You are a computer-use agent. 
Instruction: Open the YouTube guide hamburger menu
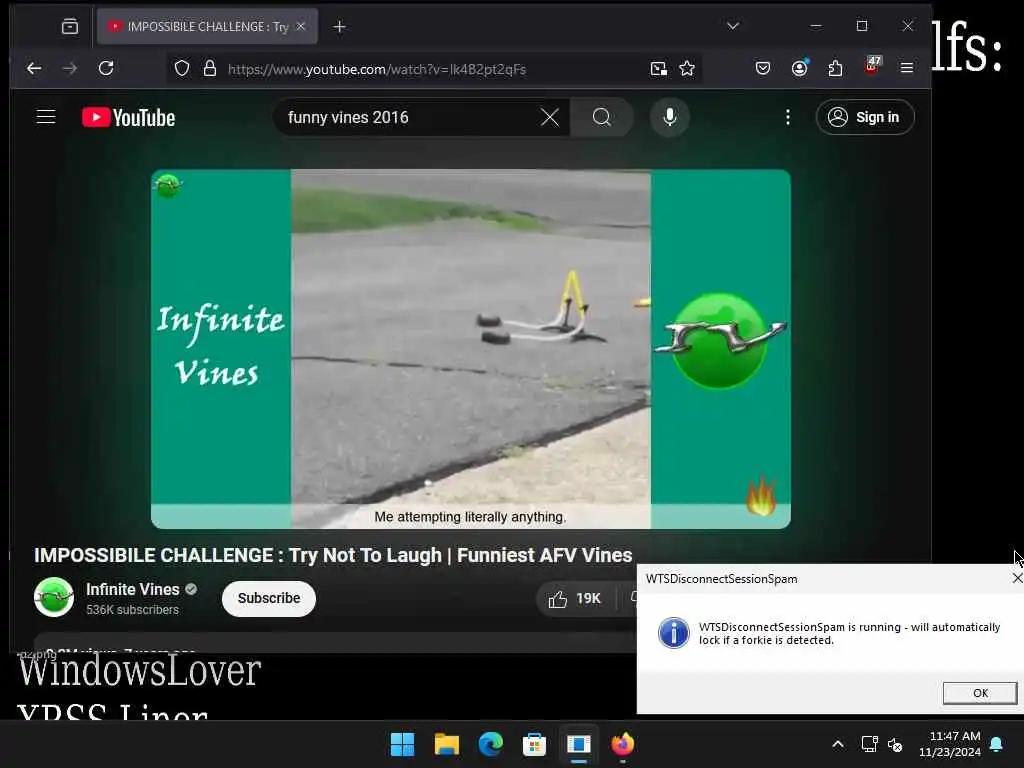pos(46,117)
